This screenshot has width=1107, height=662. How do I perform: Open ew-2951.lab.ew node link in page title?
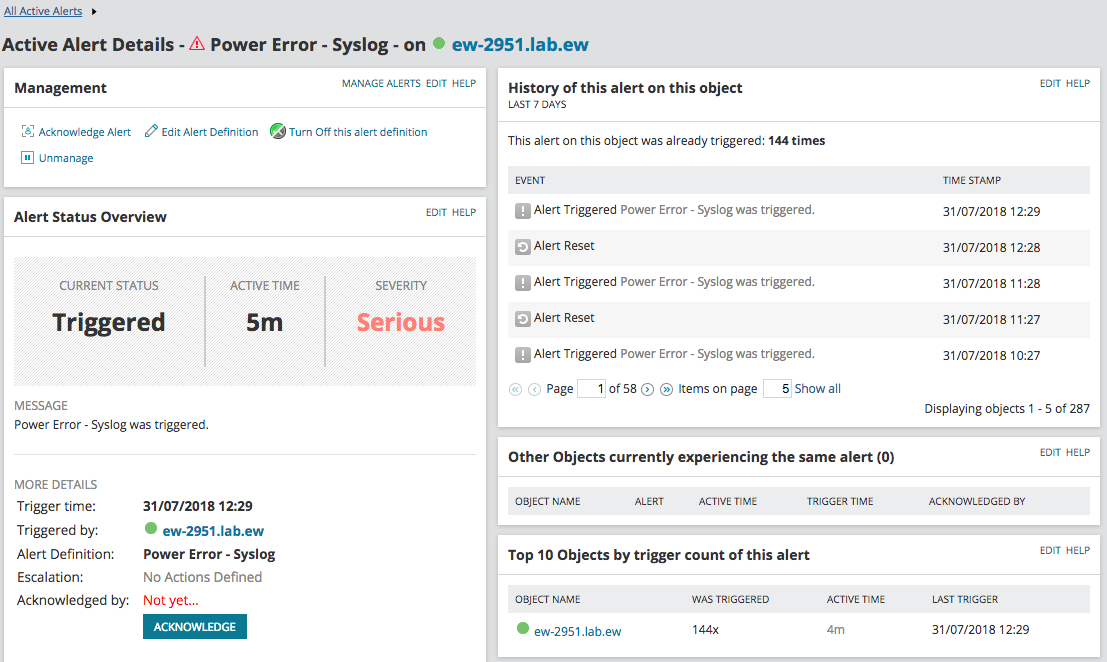[x=520, y=44]
